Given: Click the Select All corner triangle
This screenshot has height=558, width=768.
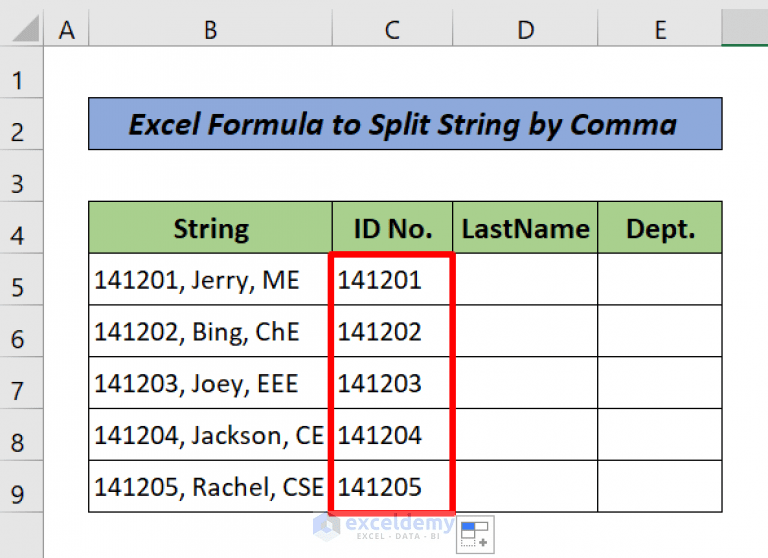Looking at the screenshot, I should tap(25, 29).
